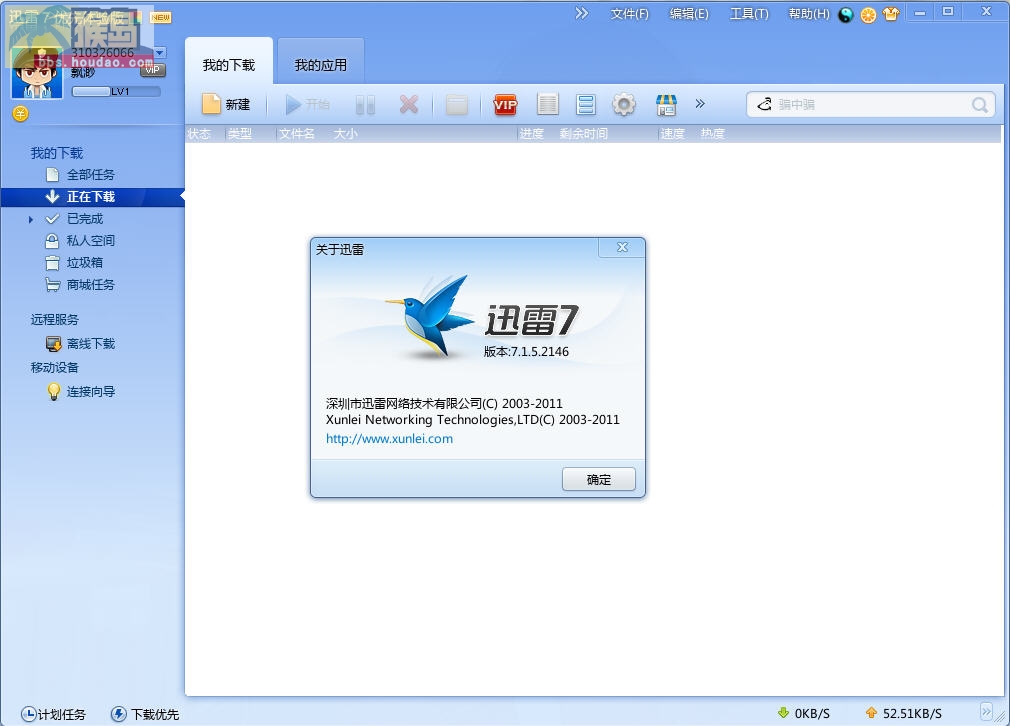Open the store icon in the toolbar

[666, 104]
